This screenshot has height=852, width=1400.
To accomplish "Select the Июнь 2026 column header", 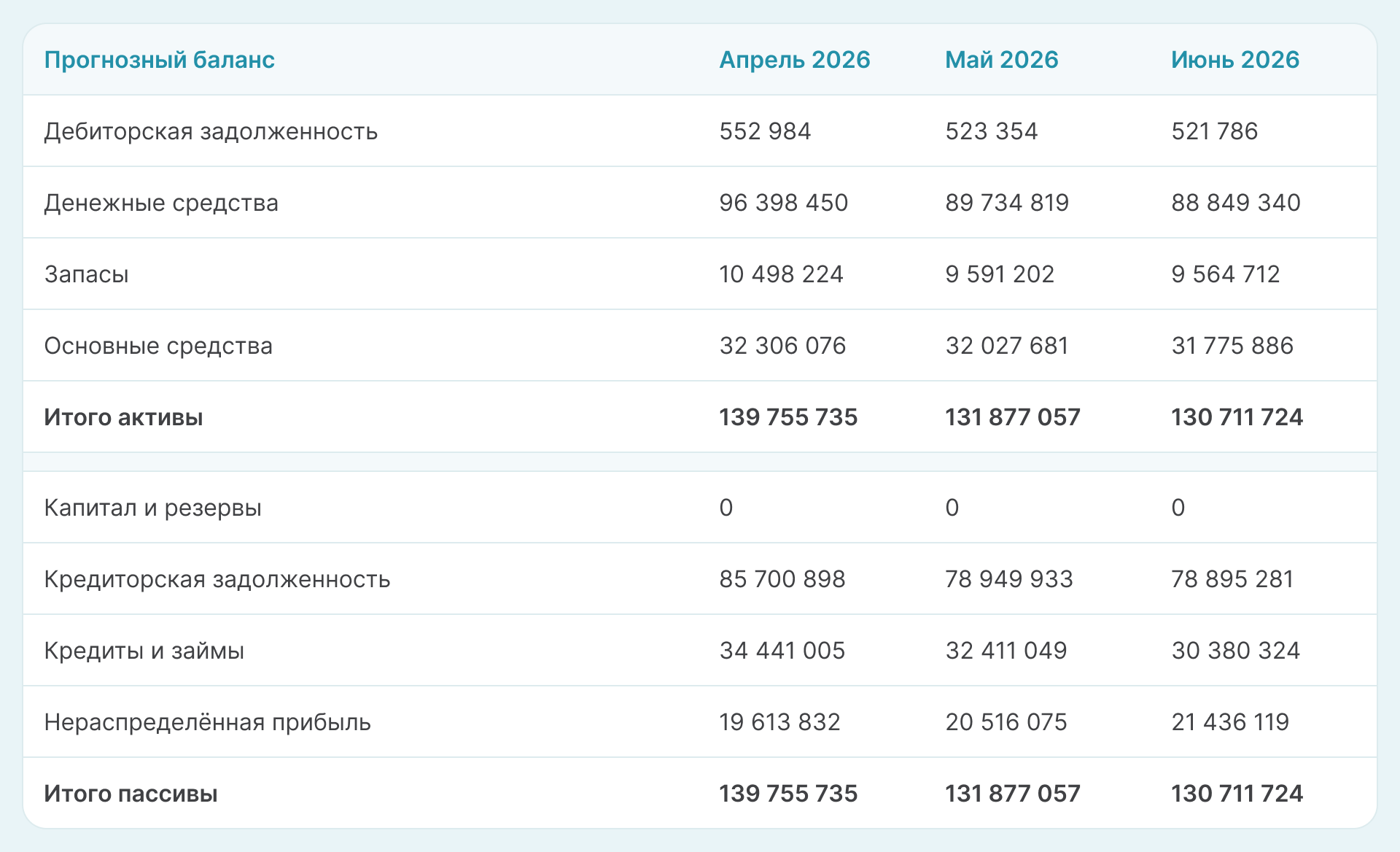I will 1234,60.
